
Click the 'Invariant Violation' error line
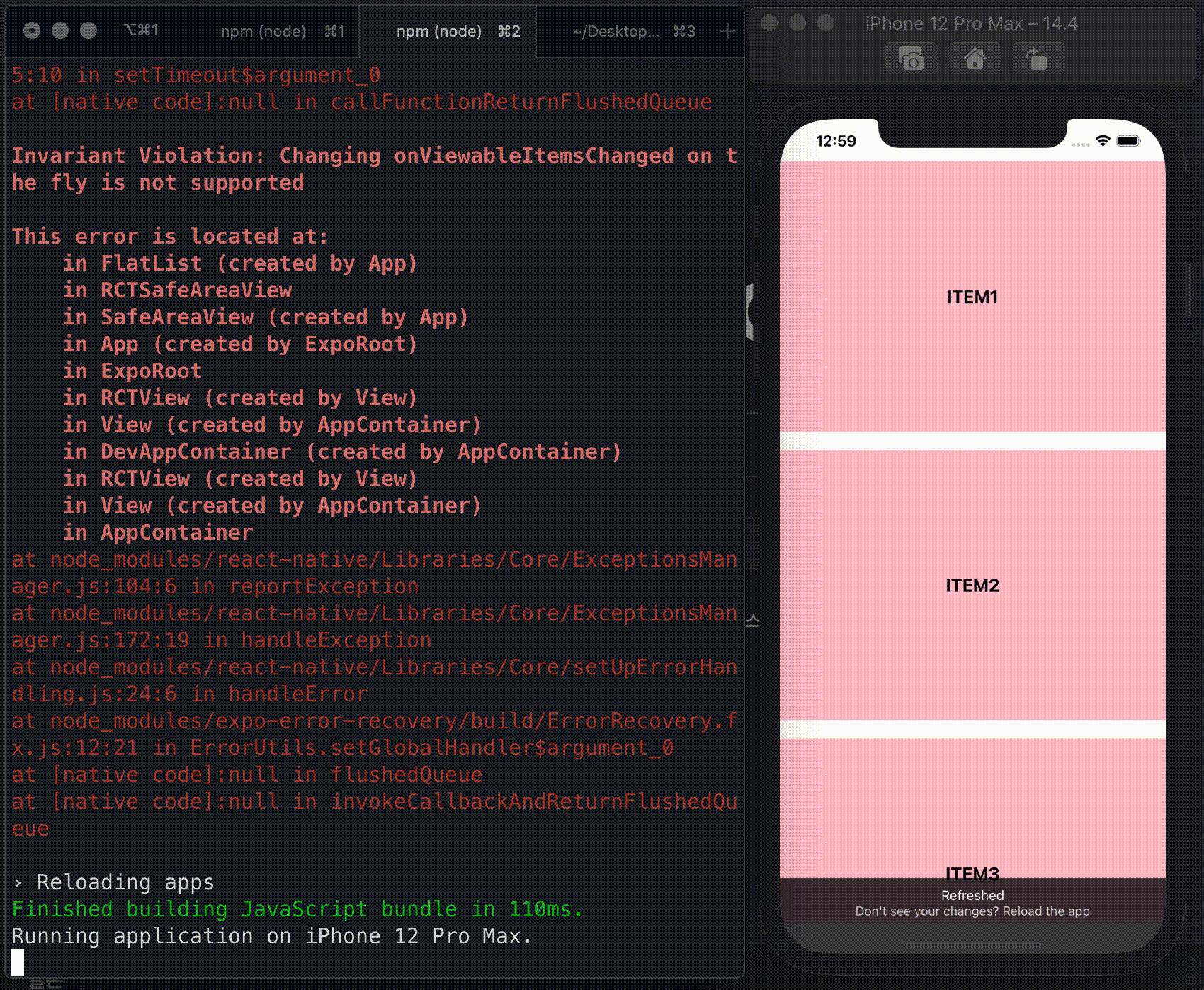pyautogui.click(x=375, y=169)
